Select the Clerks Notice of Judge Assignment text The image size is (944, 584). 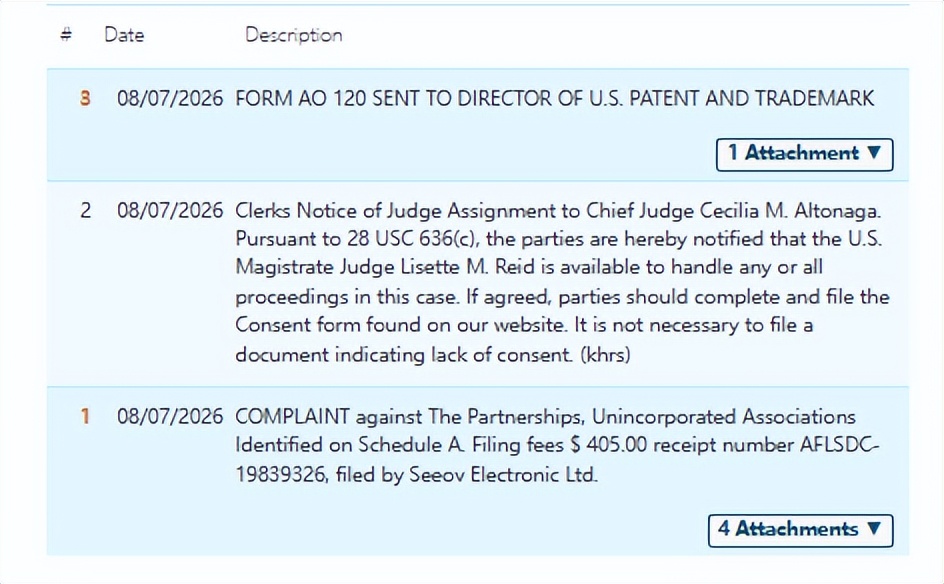pos(558,282)
